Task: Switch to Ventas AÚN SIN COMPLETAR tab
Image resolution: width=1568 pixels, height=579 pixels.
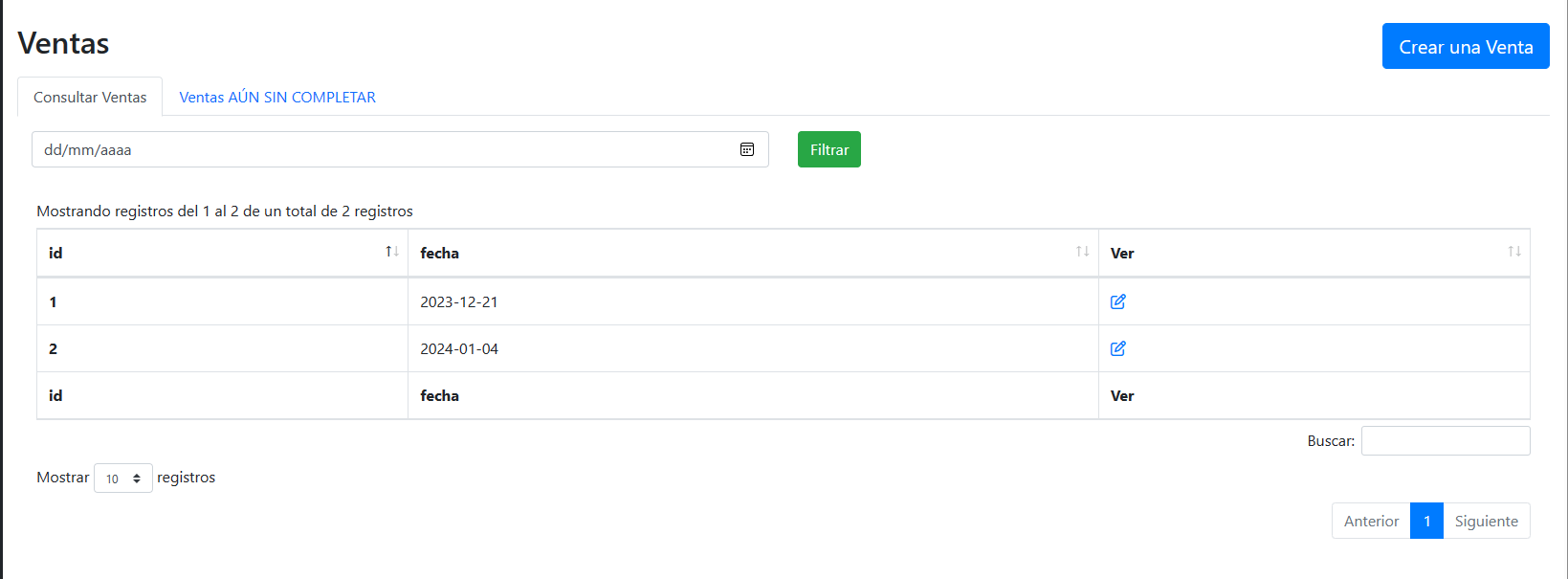Action: [x=277, y=97]
